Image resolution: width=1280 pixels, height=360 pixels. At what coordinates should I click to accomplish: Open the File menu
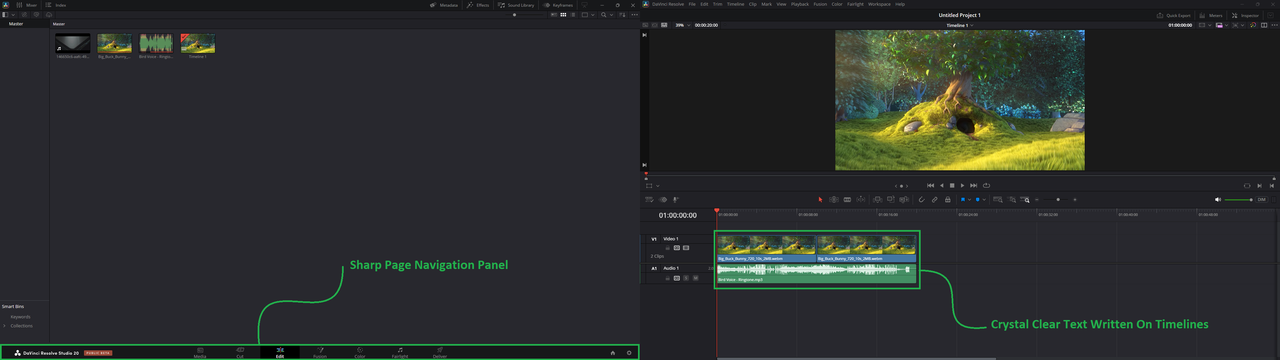692,4
